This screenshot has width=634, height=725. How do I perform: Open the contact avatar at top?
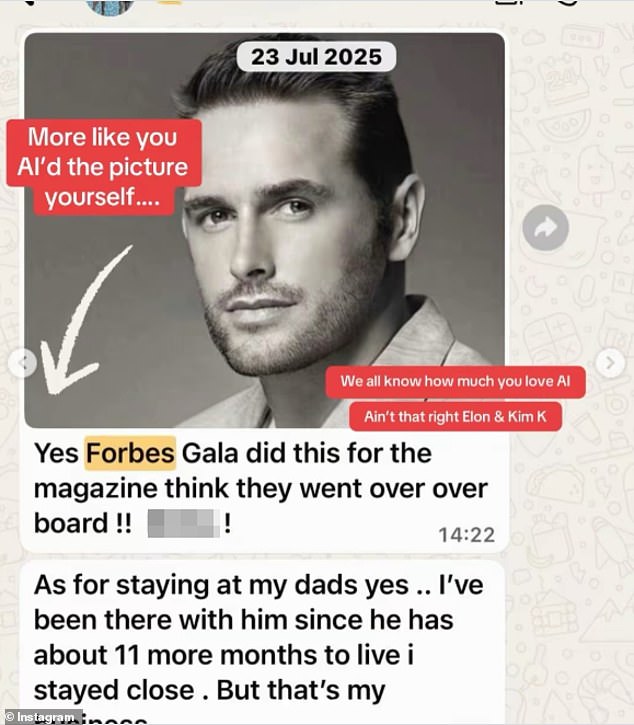(111, 6)
